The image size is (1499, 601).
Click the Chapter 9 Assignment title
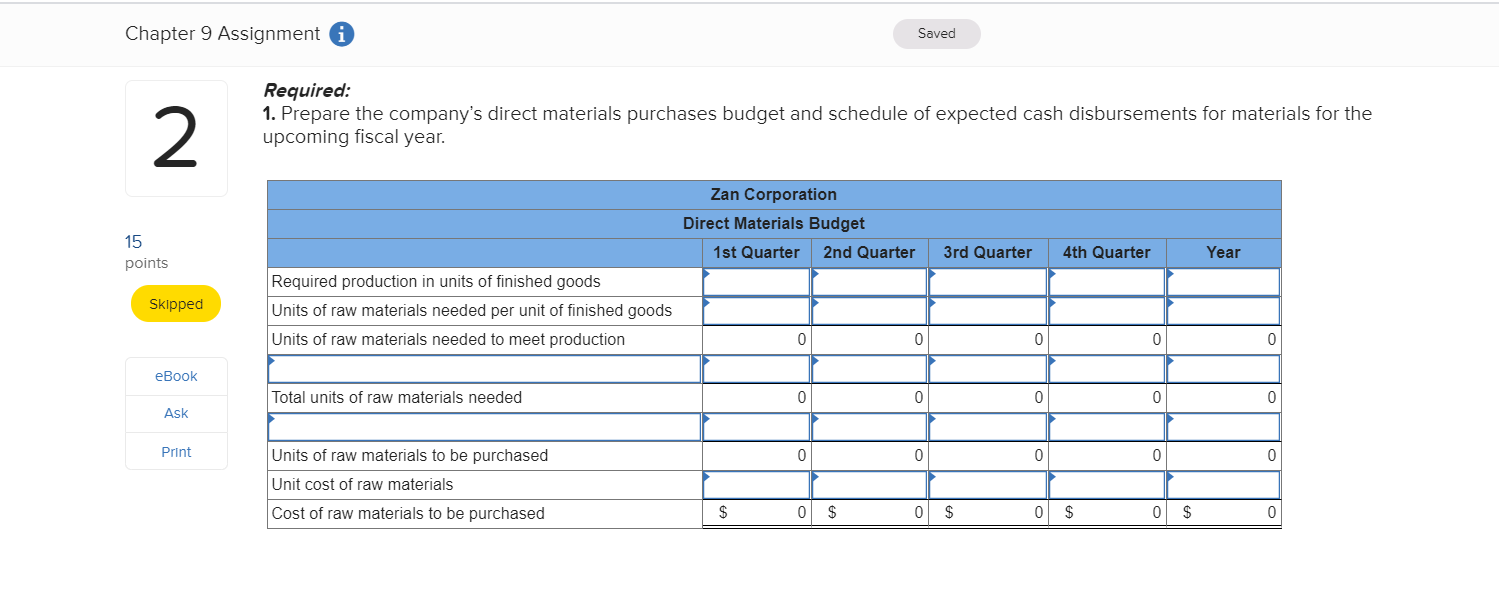tap(222, 34)
